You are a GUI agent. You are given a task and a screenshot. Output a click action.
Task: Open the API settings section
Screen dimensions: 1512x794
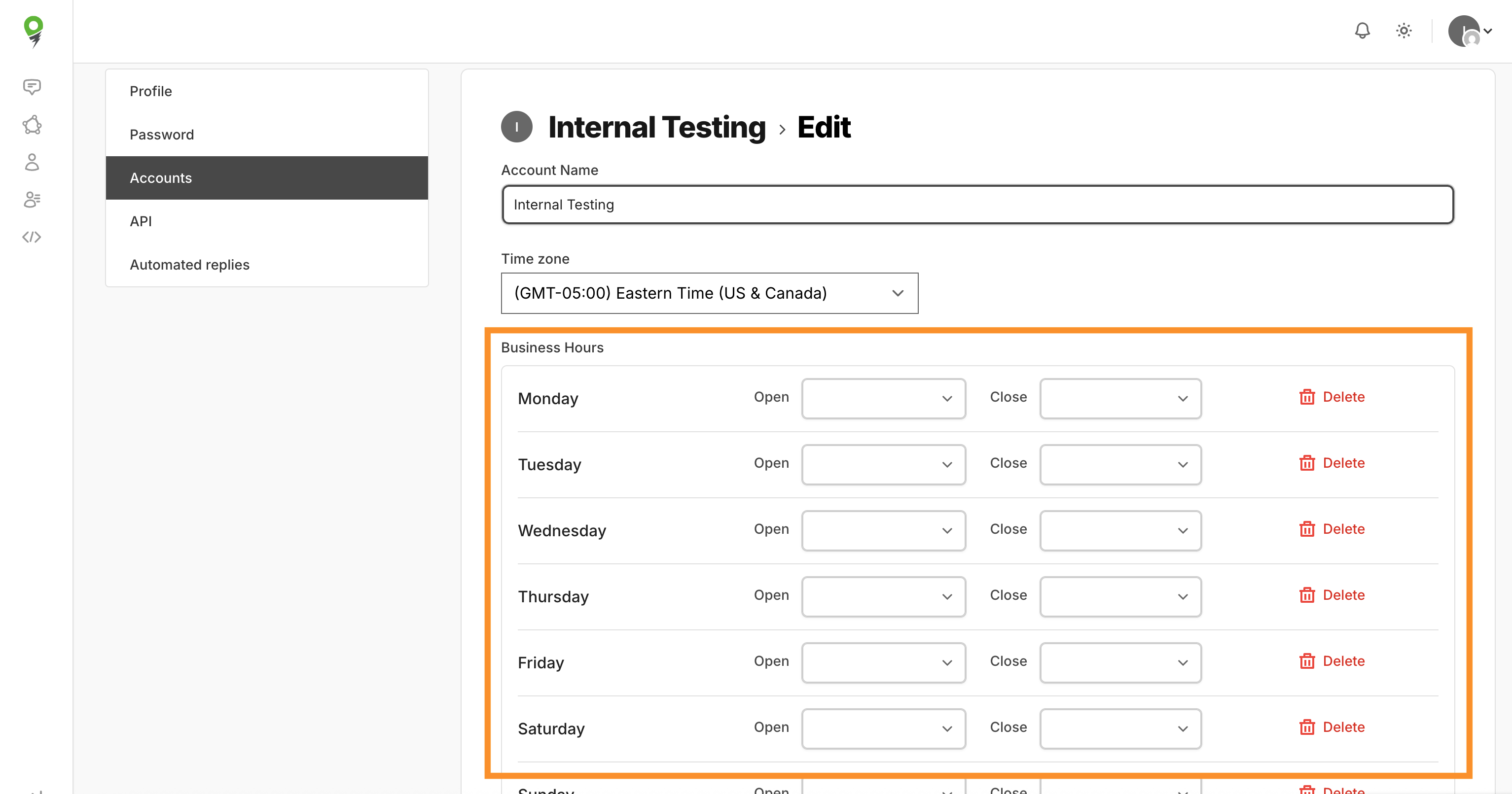click(x=141, y=222)
